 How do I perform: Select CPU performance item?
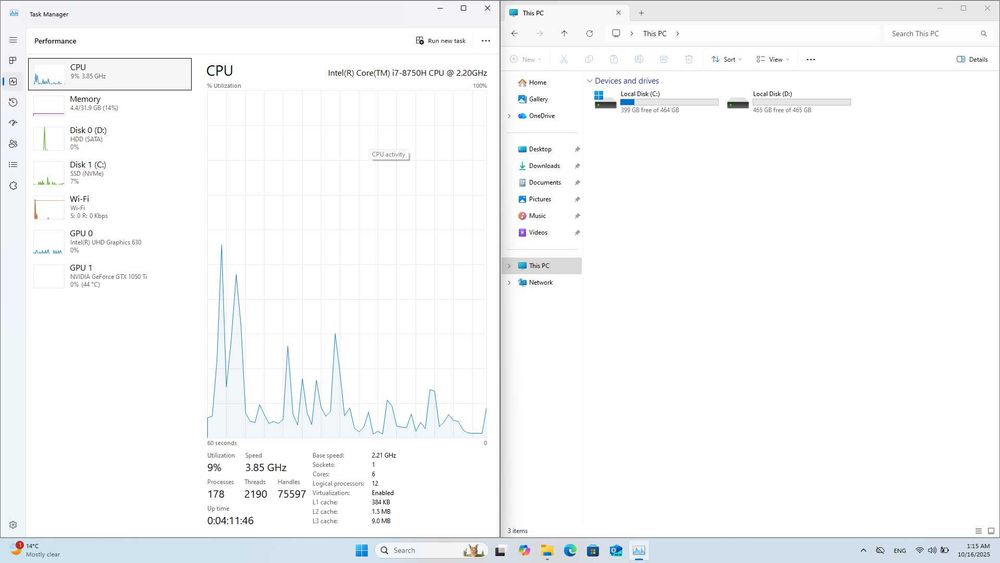pyautogui.click(x=110, y=74)
